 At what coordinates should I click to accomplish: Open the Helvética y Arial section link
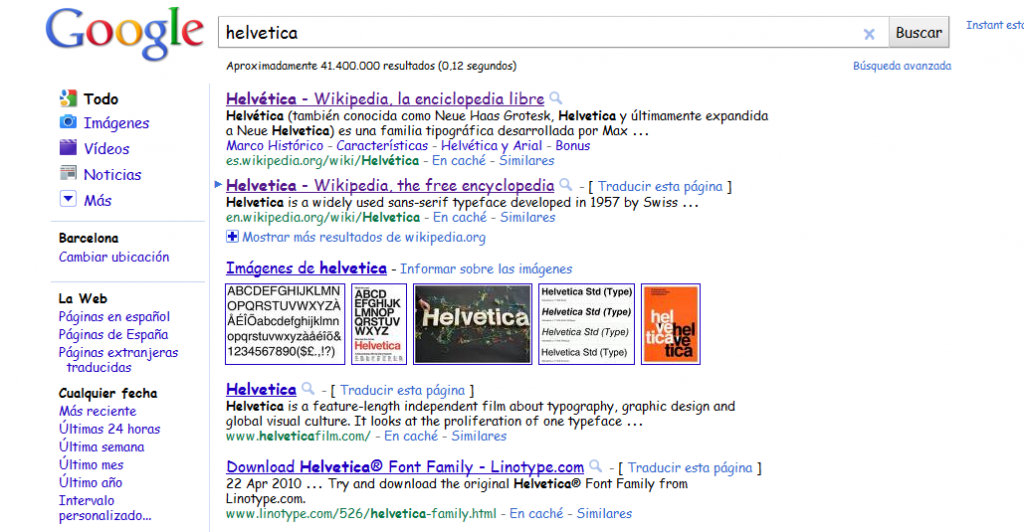click(491, 146)
